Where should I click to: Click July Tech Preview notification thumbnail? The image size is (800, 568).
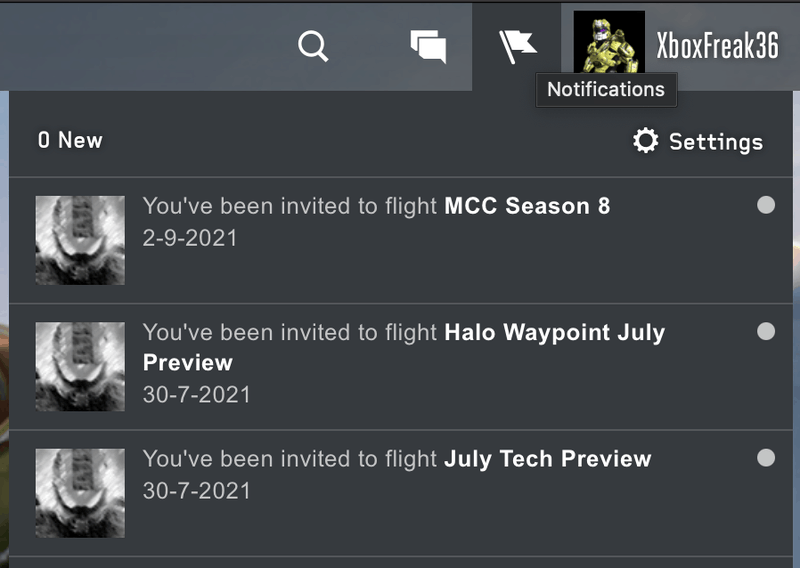point(80,493)
